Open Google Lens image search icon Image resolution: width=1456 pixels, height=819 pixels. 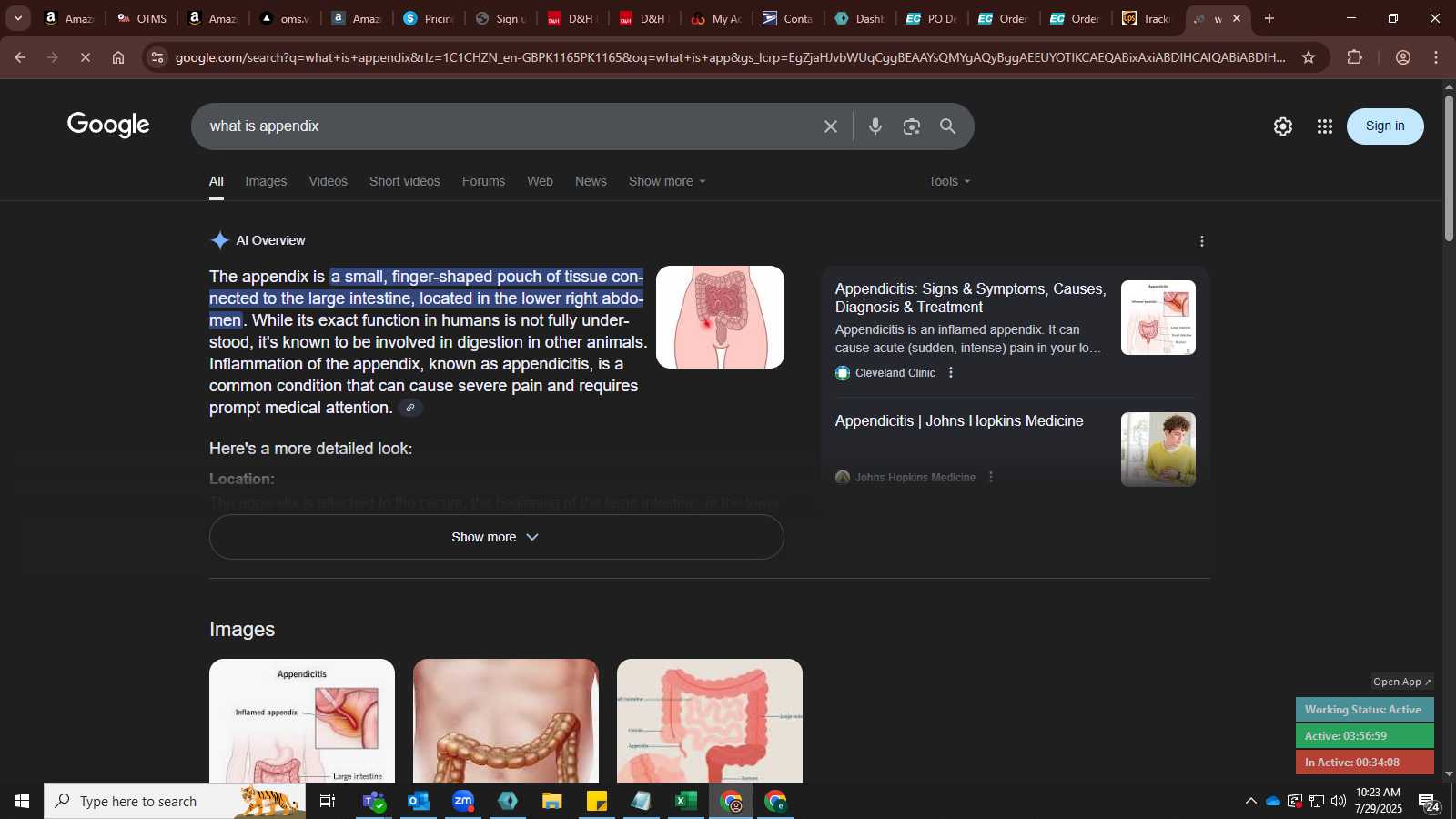click(x=912, y=126)
